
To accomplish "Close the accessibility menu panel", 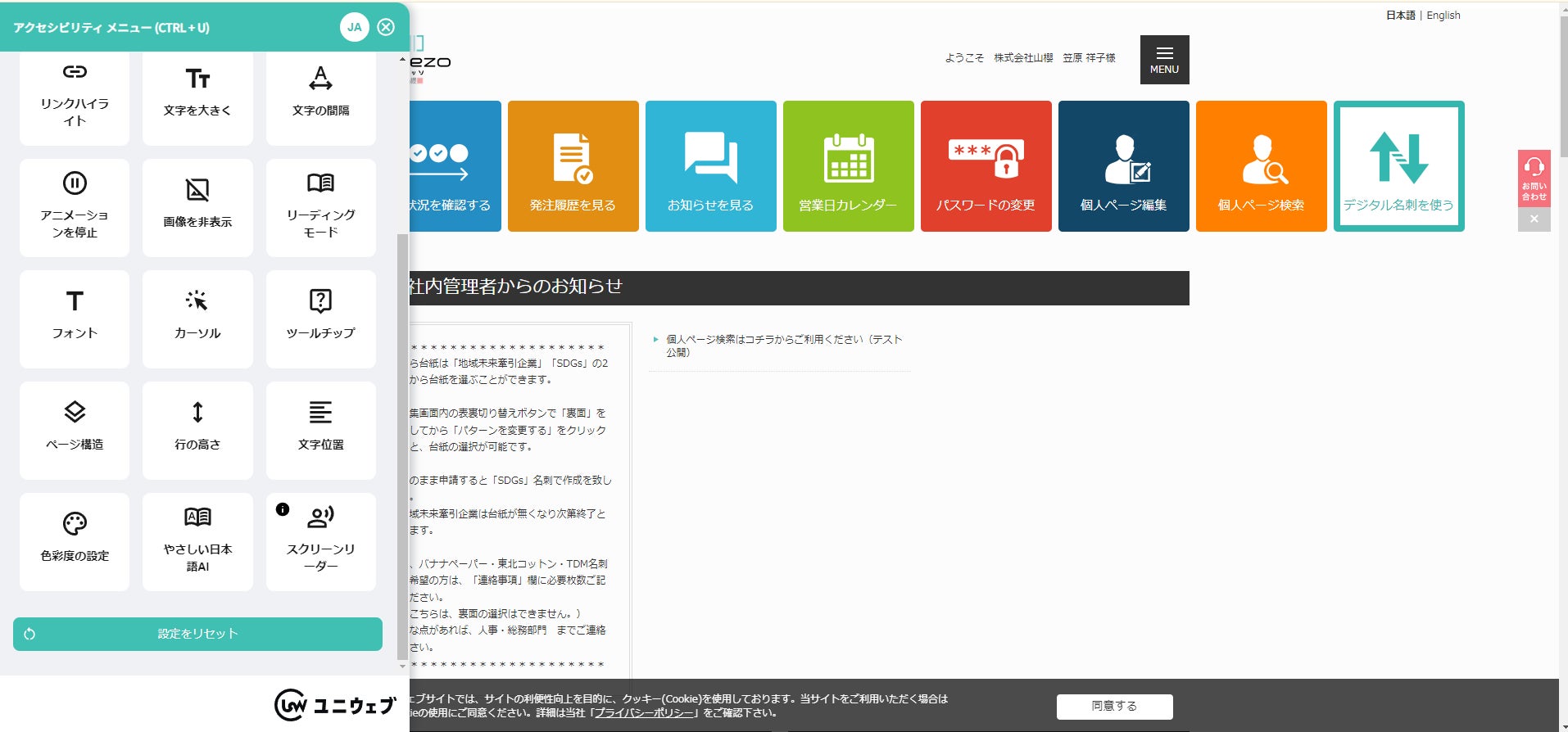I will (x=386, y=27).
